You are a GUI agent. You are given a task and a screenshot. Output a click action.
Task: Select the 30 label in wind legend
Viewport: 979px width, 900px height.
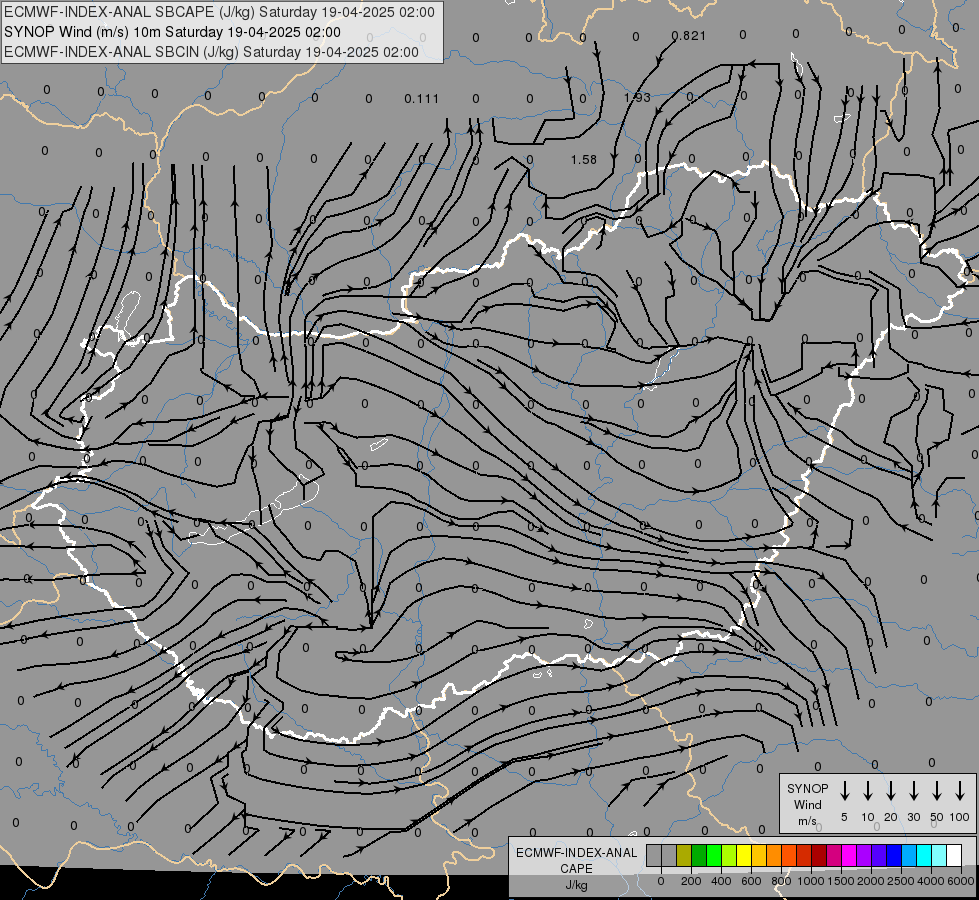click(x=913, y=817)
